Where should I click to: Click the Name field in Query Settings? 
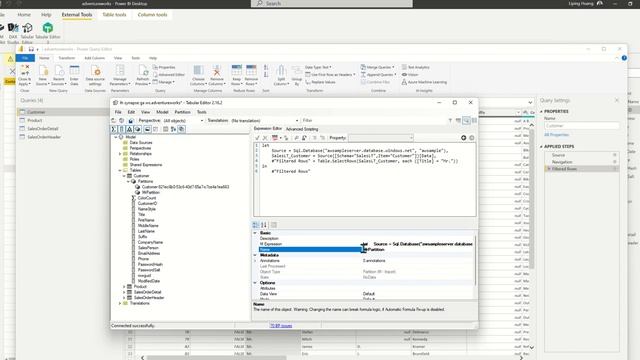click(x=581, y=126)
